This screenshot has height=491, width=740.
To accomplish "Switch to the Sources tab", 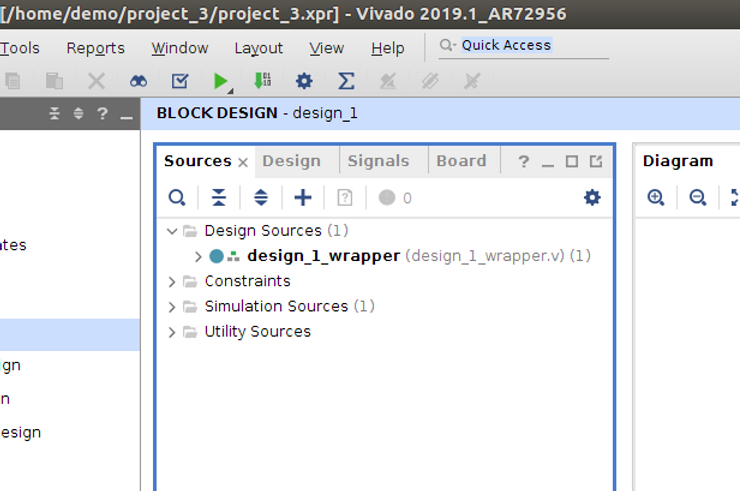I will 198,161.
